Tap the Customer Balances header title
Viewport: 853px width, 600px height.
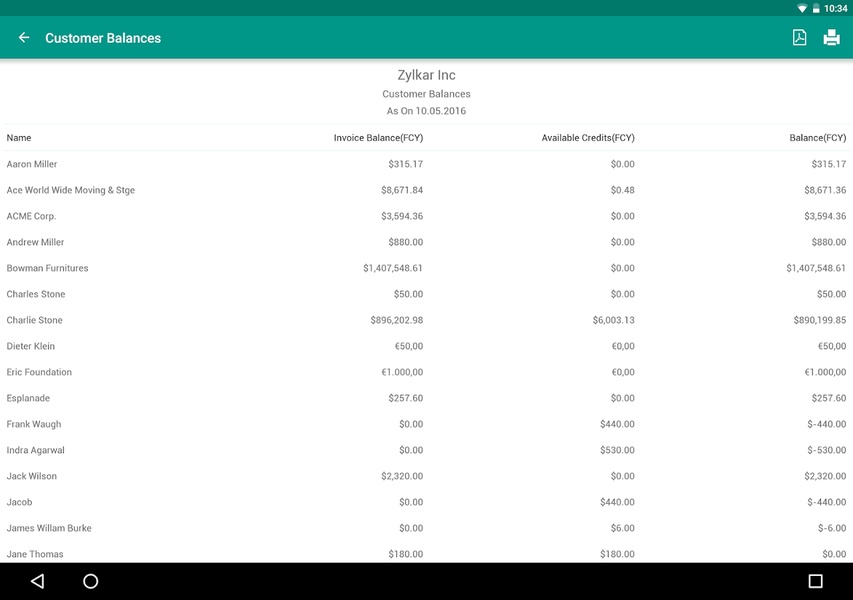(103, 38)
